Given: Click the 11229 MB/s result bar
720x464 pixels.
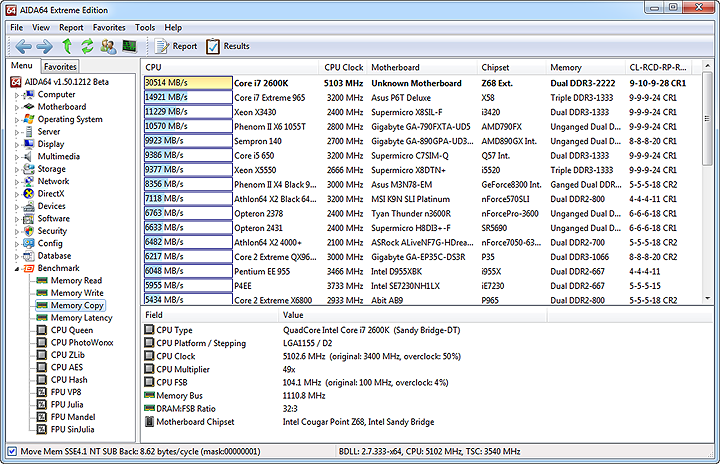Looking at the screenshot, I should click(x=188, y=112).
